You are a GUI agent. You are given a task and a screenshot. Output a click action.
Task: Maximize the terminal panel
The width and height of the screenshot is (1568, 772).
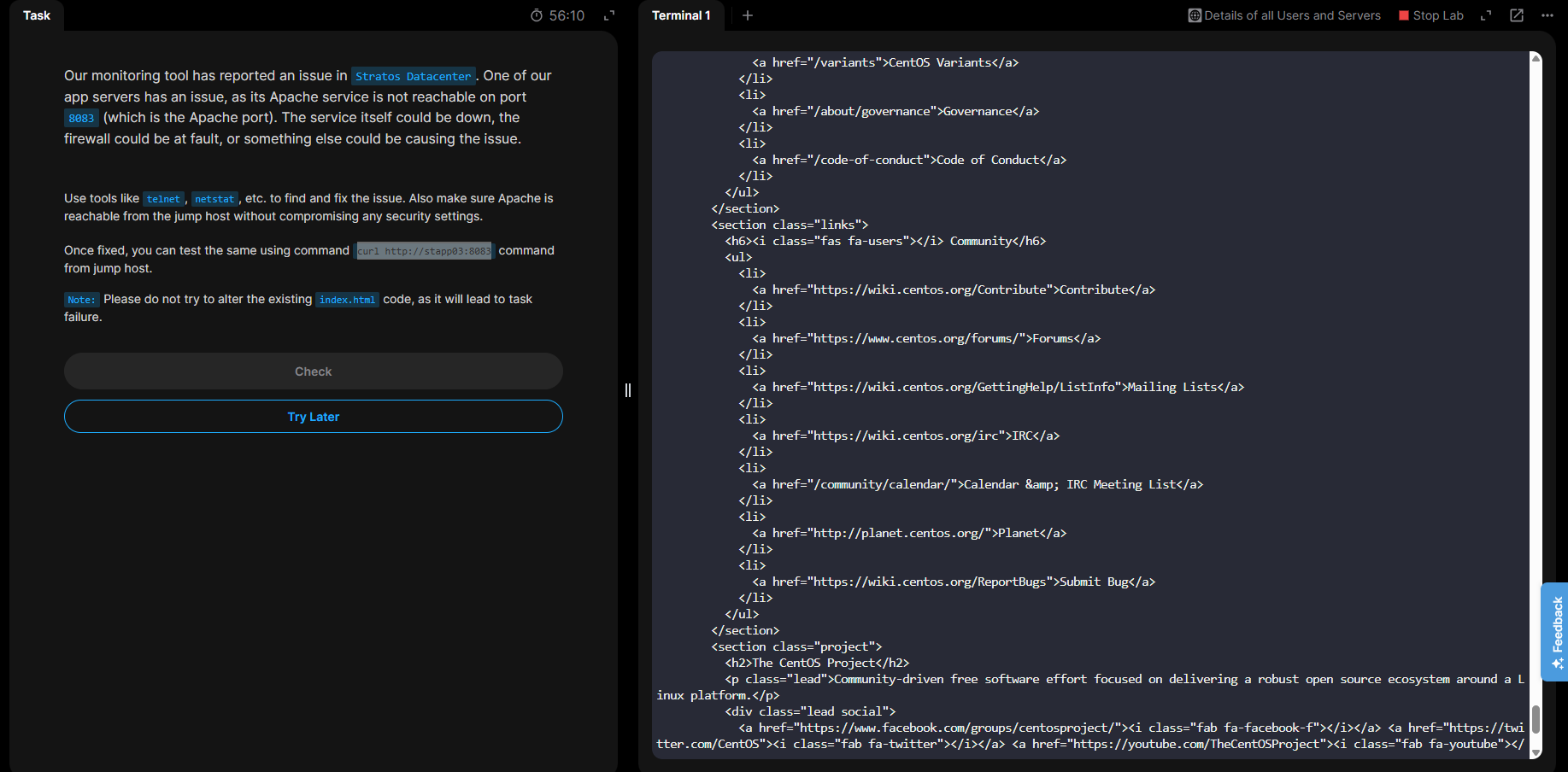click(1486, 15)
